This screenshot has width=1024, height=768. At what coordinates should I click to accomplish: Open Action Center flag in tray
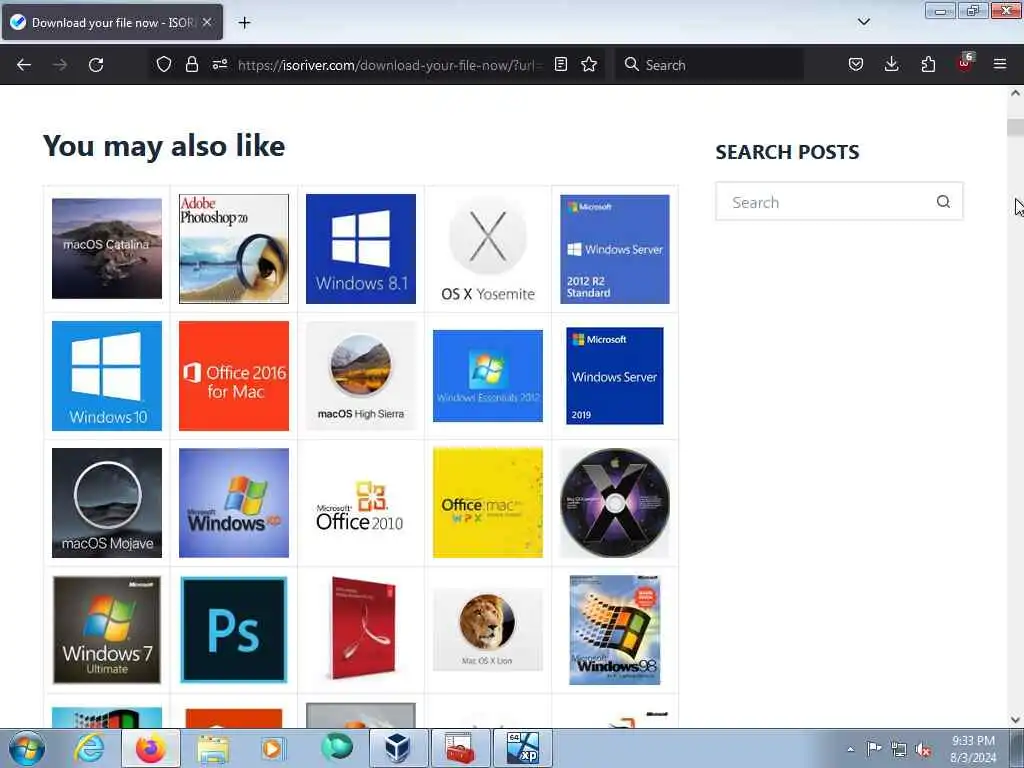874,749
